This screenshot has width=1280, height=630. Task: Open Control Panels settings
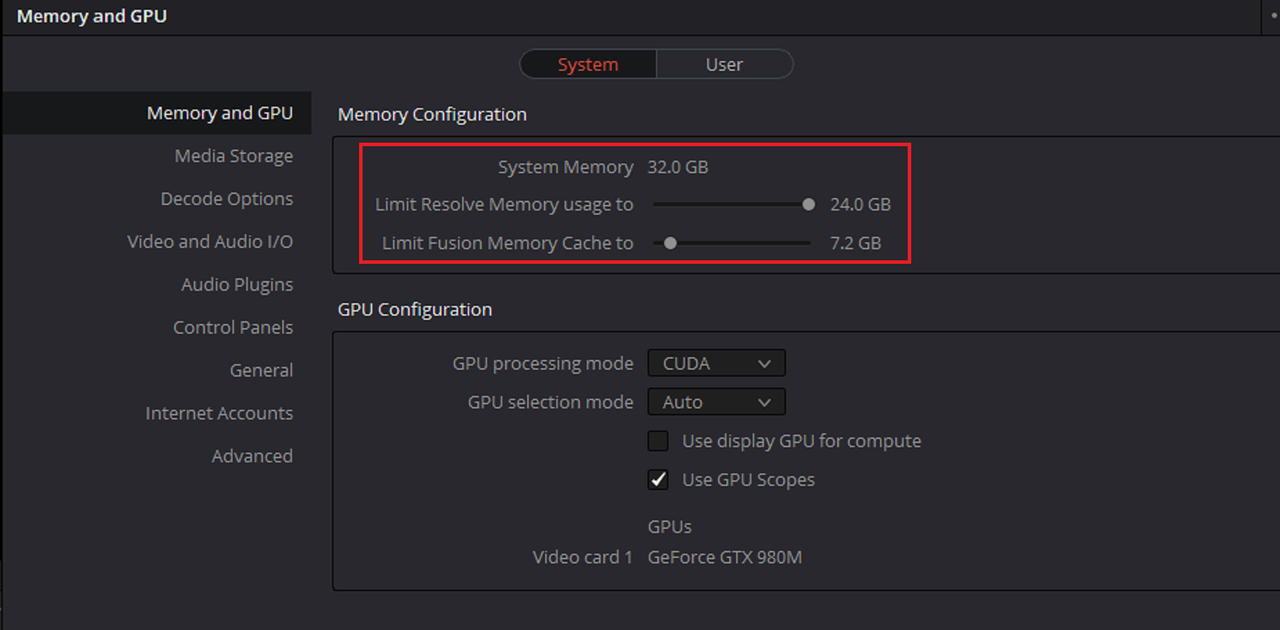(233, 328)
